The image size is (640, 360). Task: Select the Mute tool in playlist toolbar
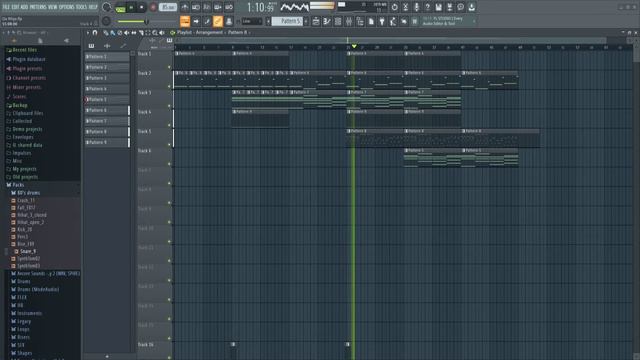tap(127, 33)
